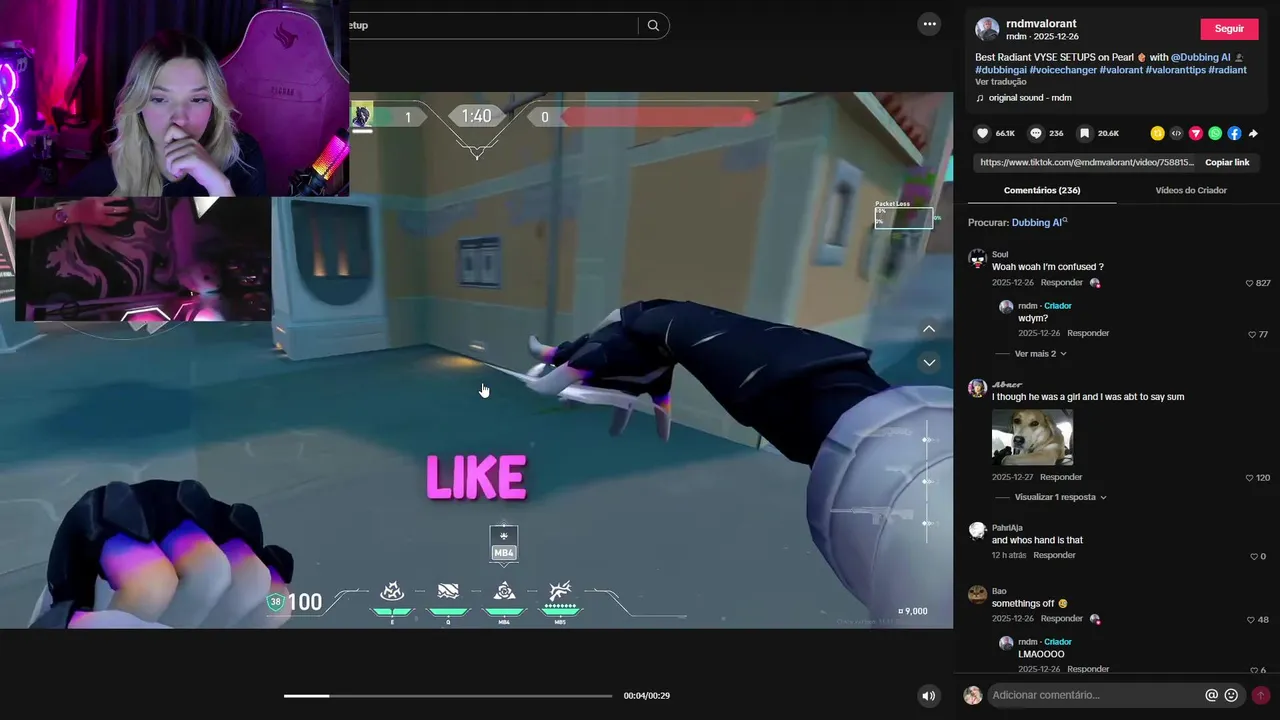Viewport: 1280px width, 720px height.
Task: Like rndm's 'wdym?' reply
Action: [1253, 334]
